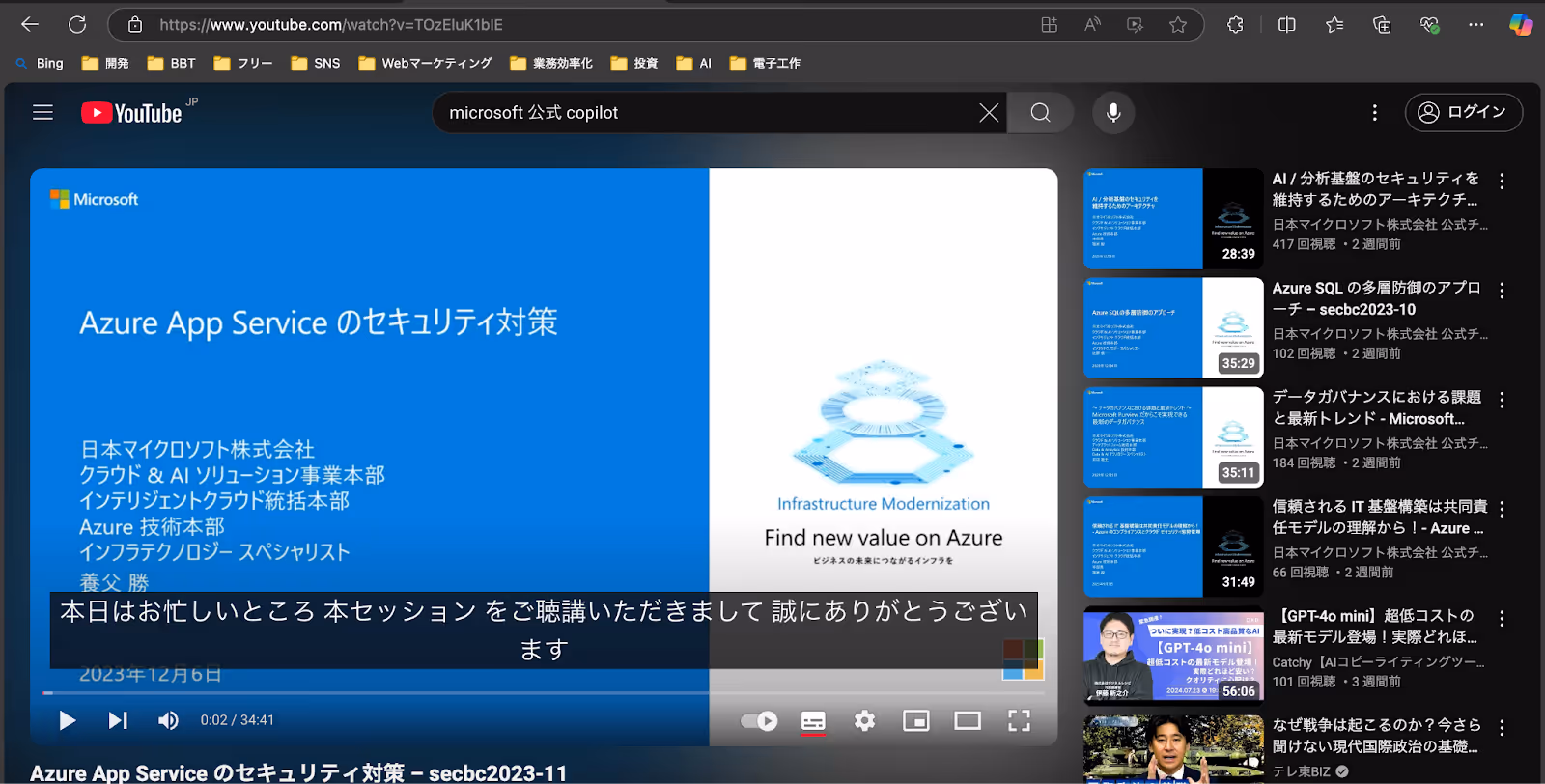Open the 31:49 video thumbnail
1545x784 pixels.
[1173, 546]
